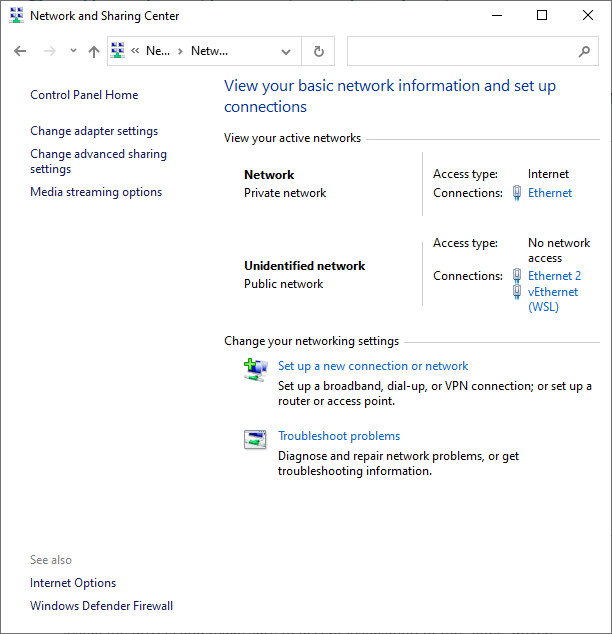Click the 'View your active networks' label
Image resolution: width=612 pixels, height=634 pixels.
[292, 138]
